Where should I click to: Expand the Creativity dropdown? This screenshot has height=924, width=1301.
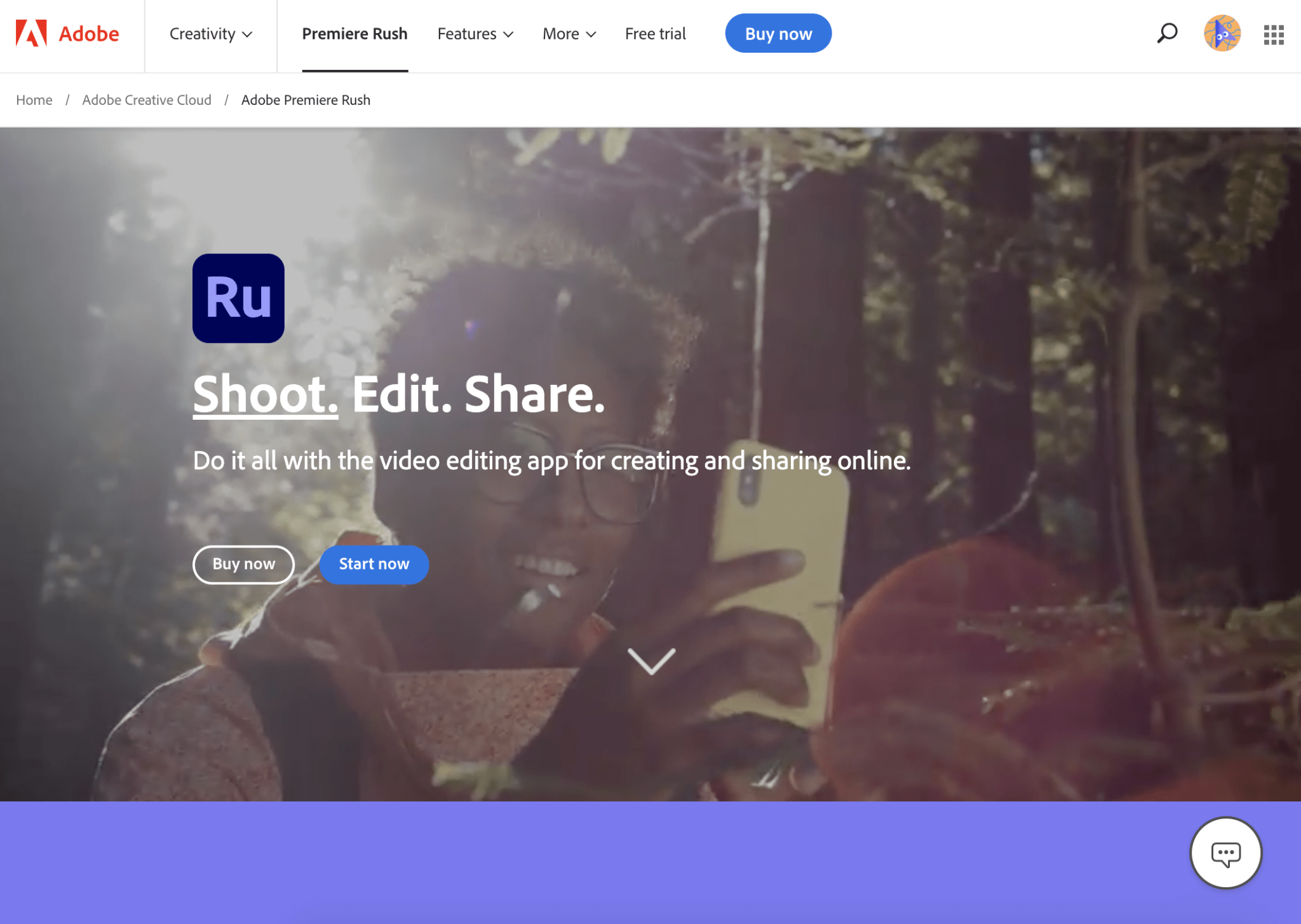(x=210, y=34)
